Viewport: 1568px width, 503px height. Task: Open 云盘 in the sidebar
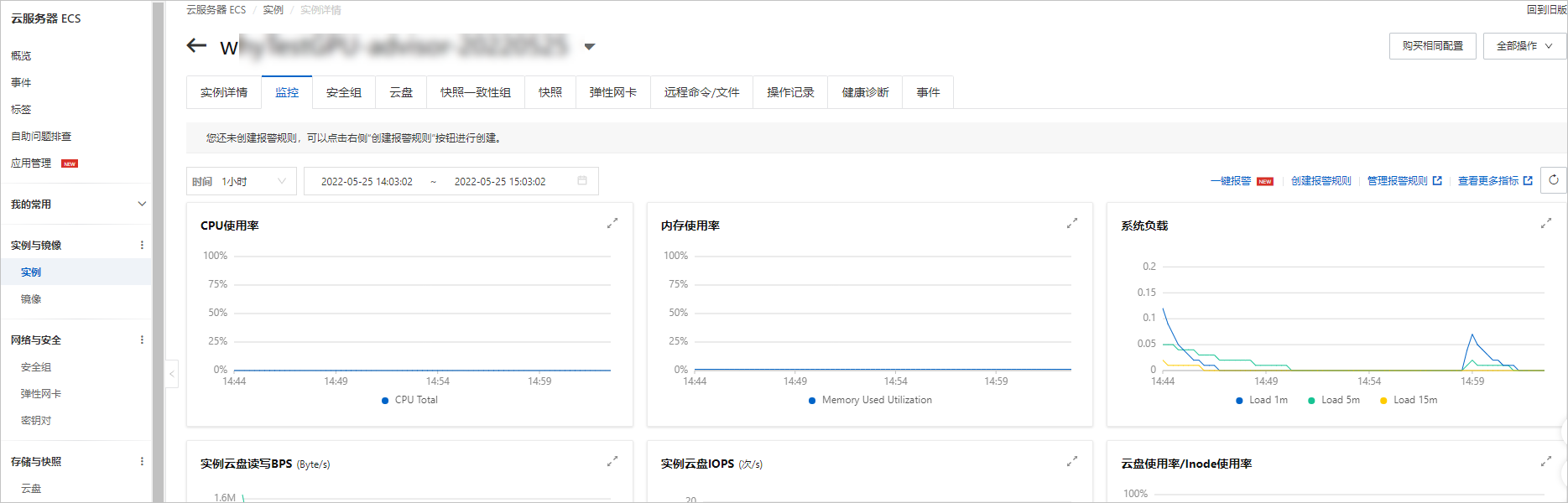pos(31,489)
